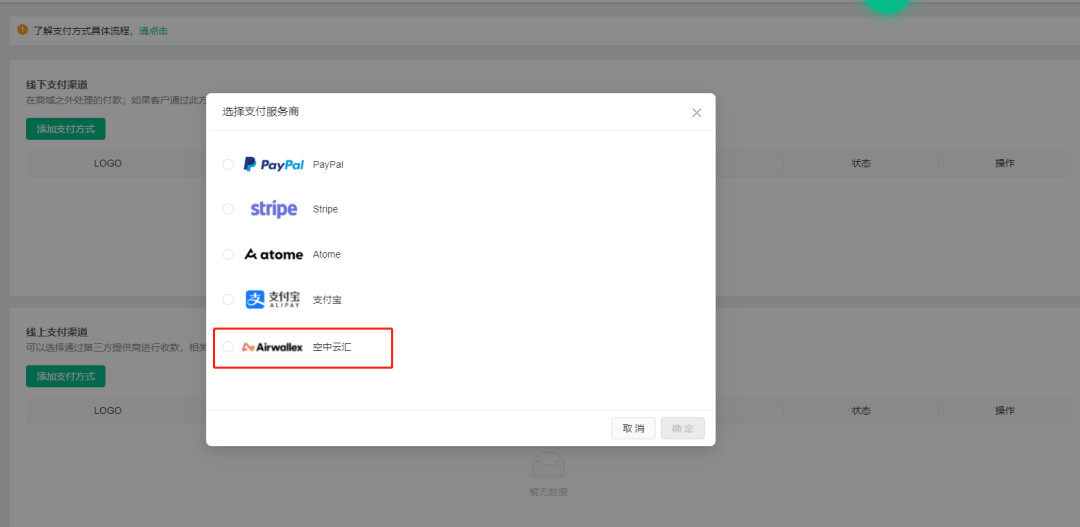This screenshot has height=527, width=1080.
Task: Click the green circle at the top
Action: pyautogui.click(x=887, y=4)
